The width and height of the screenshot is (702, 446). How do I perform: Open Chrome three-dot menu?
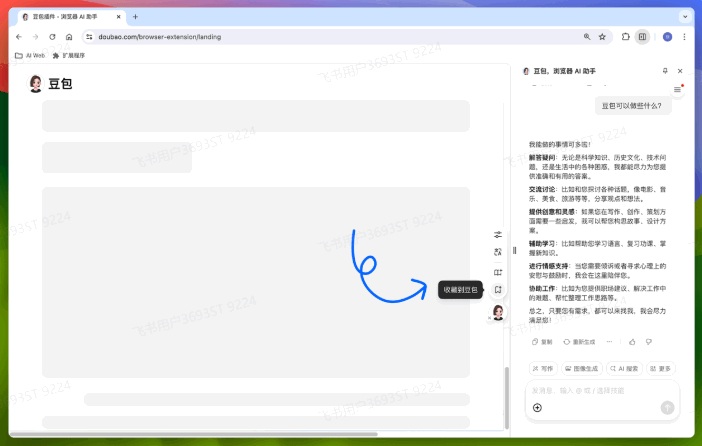(684, 37)
